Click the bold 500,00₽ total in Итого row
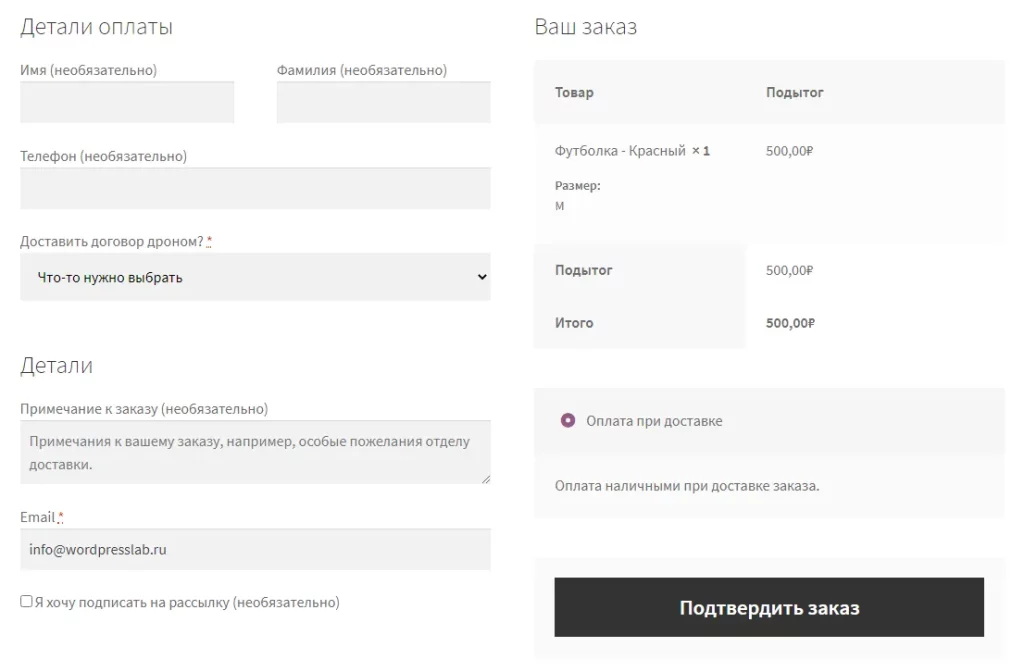The height and width of the screenshot is (672, 1024). (x=790, y=323)
